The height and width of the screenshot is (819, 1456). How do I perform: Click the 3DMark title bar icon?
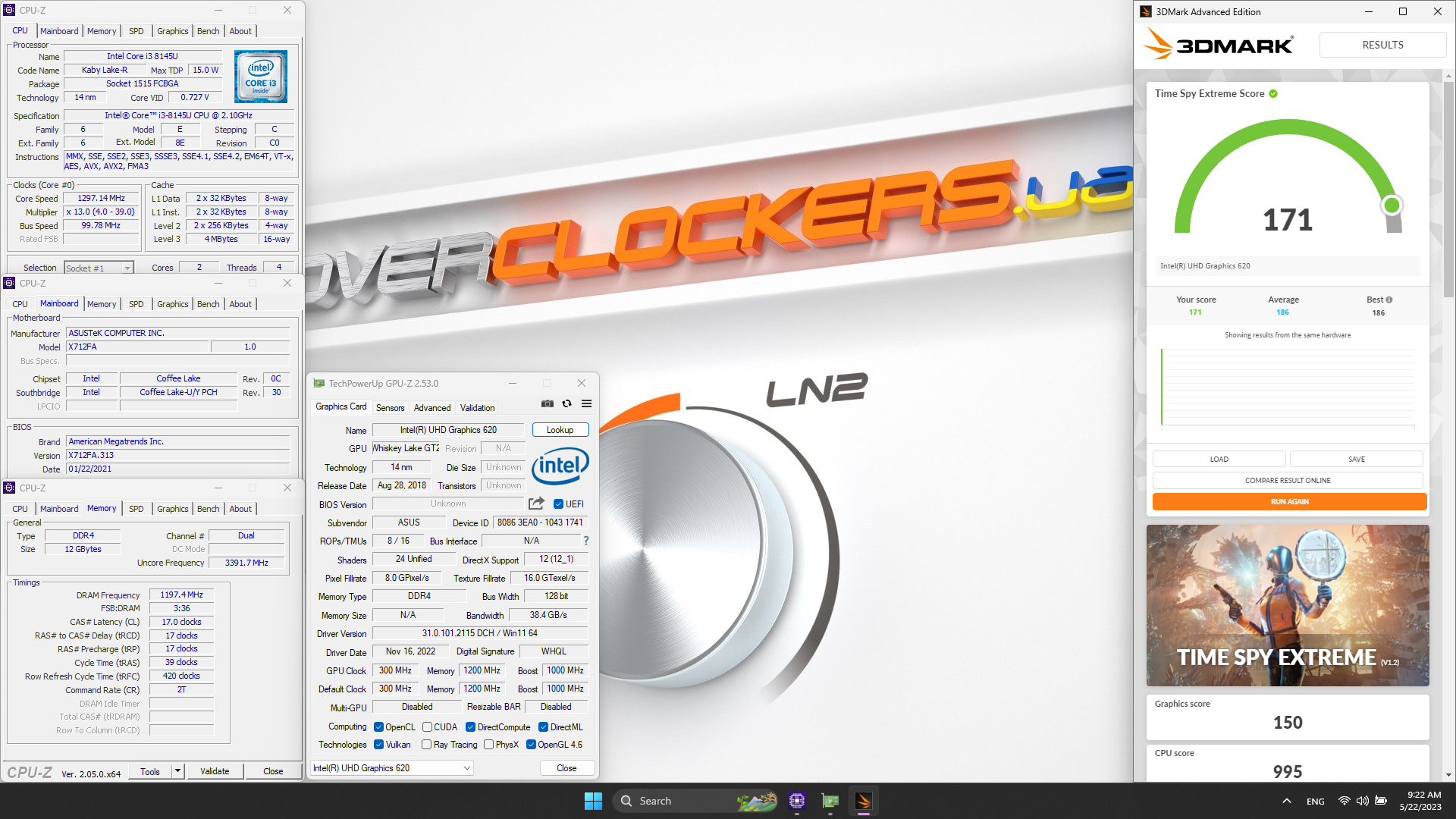[1146, 12]
